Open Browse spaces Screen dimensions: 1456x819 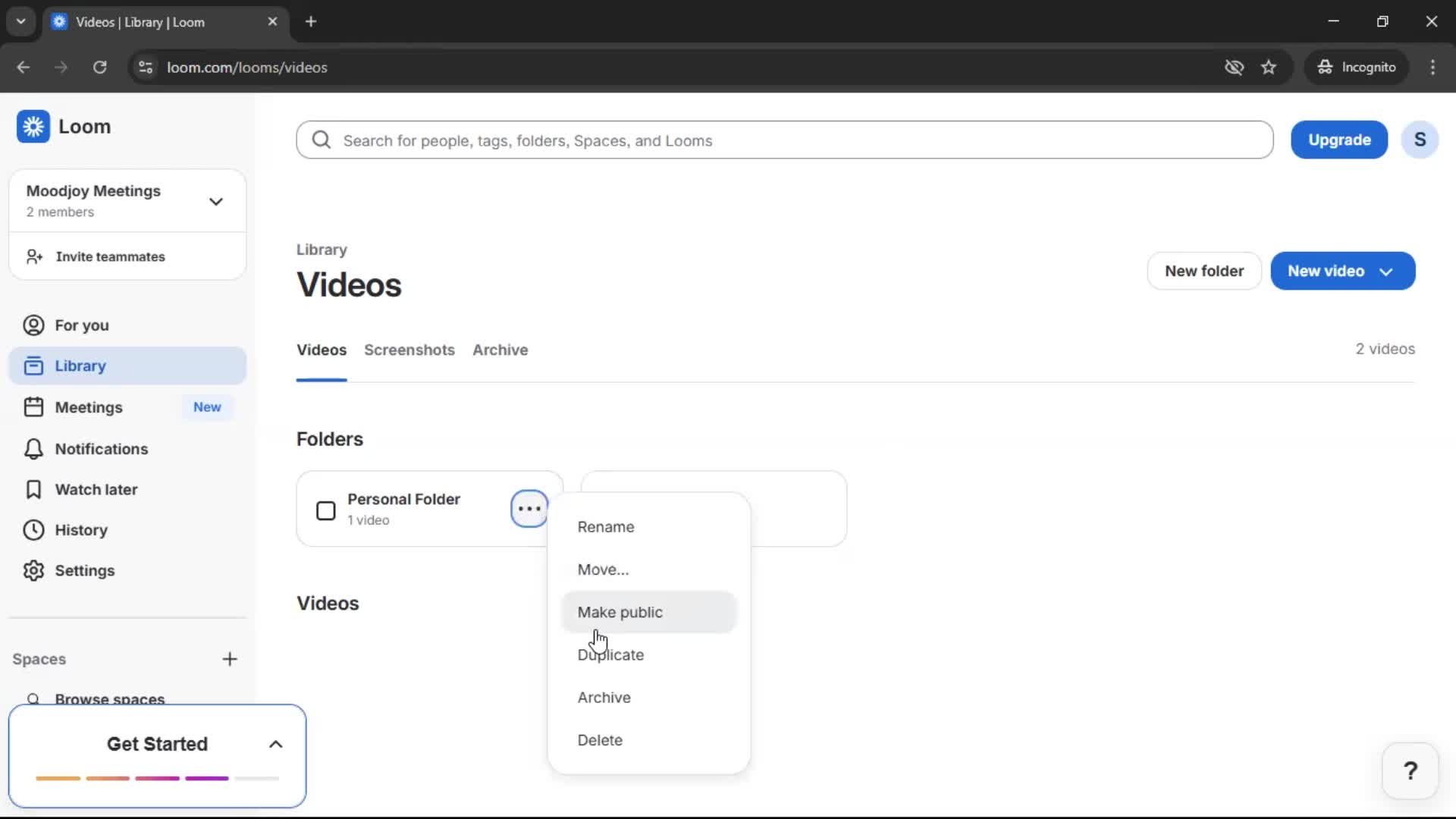[x=110, y=698]
